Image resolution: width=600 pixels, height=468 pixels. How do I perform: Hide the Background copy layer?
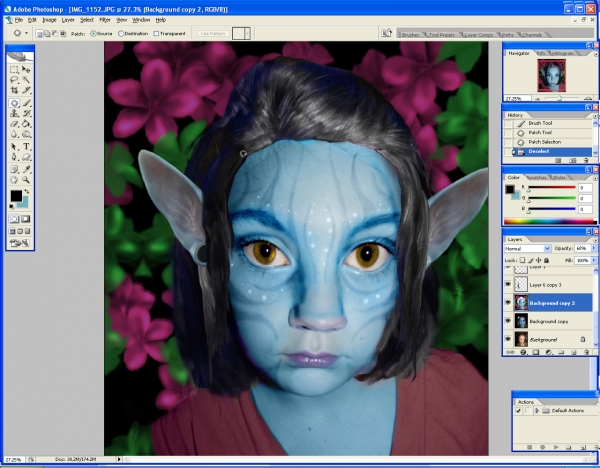coord(508,321)
